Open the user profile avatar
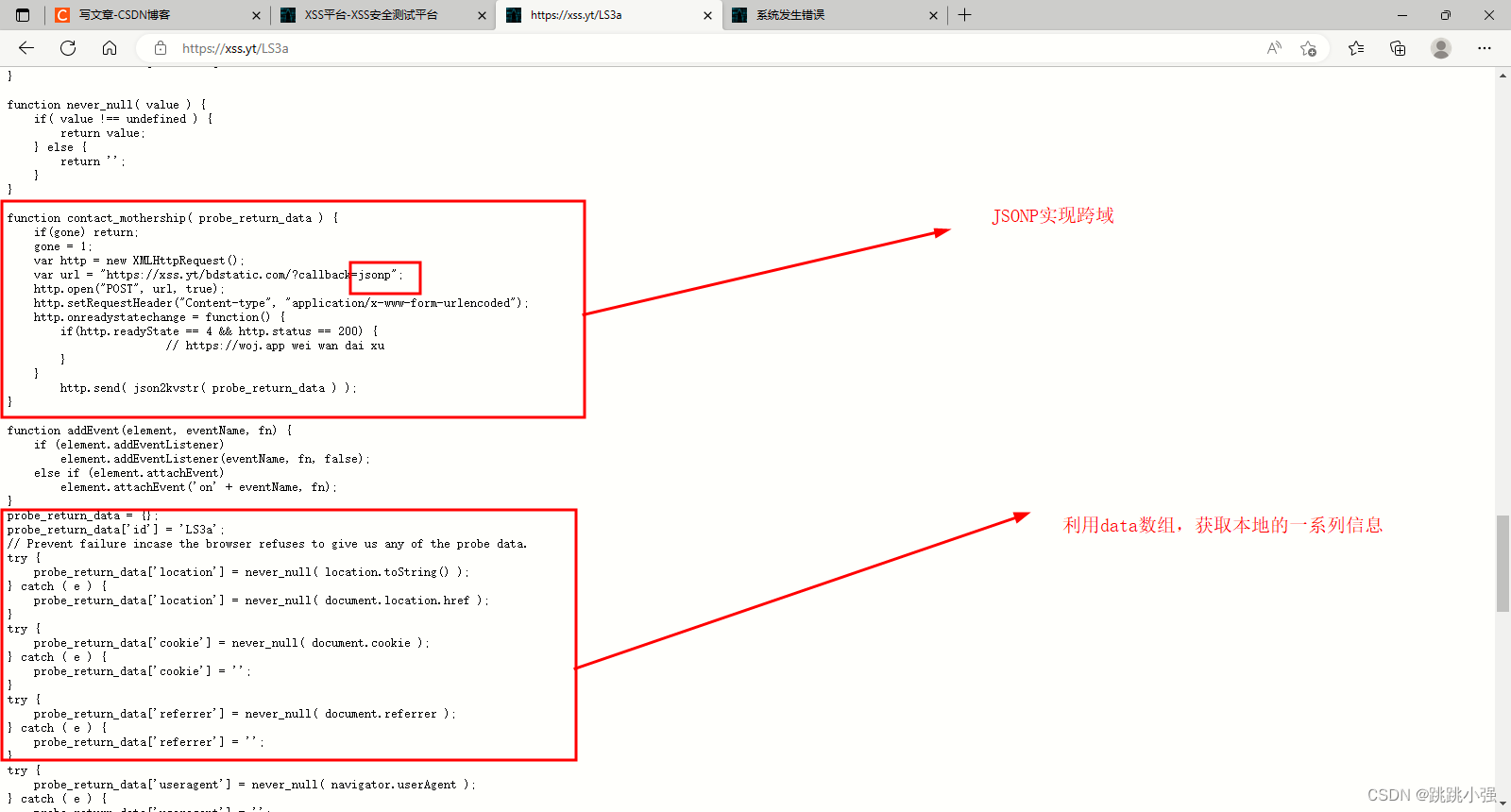This screenshot has width=1511, height=812. point(1441,48)
